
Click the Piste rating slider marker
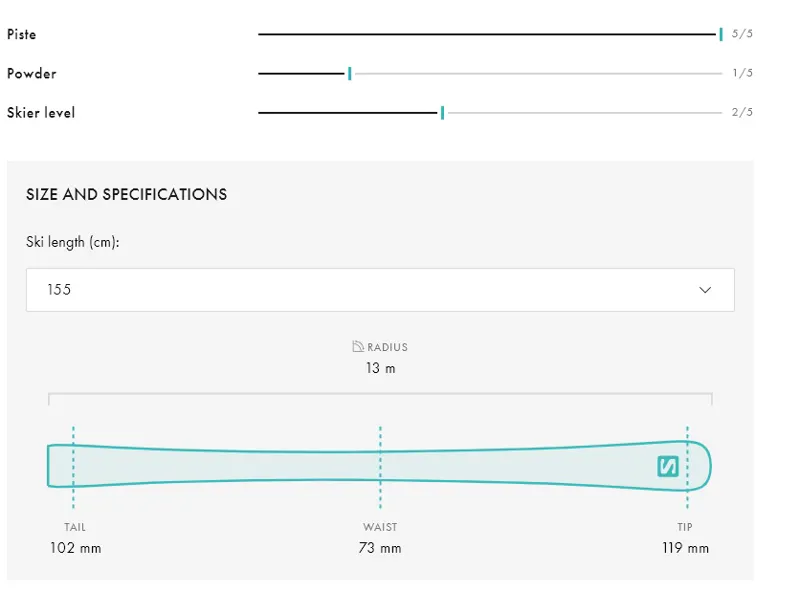(721, 34)
